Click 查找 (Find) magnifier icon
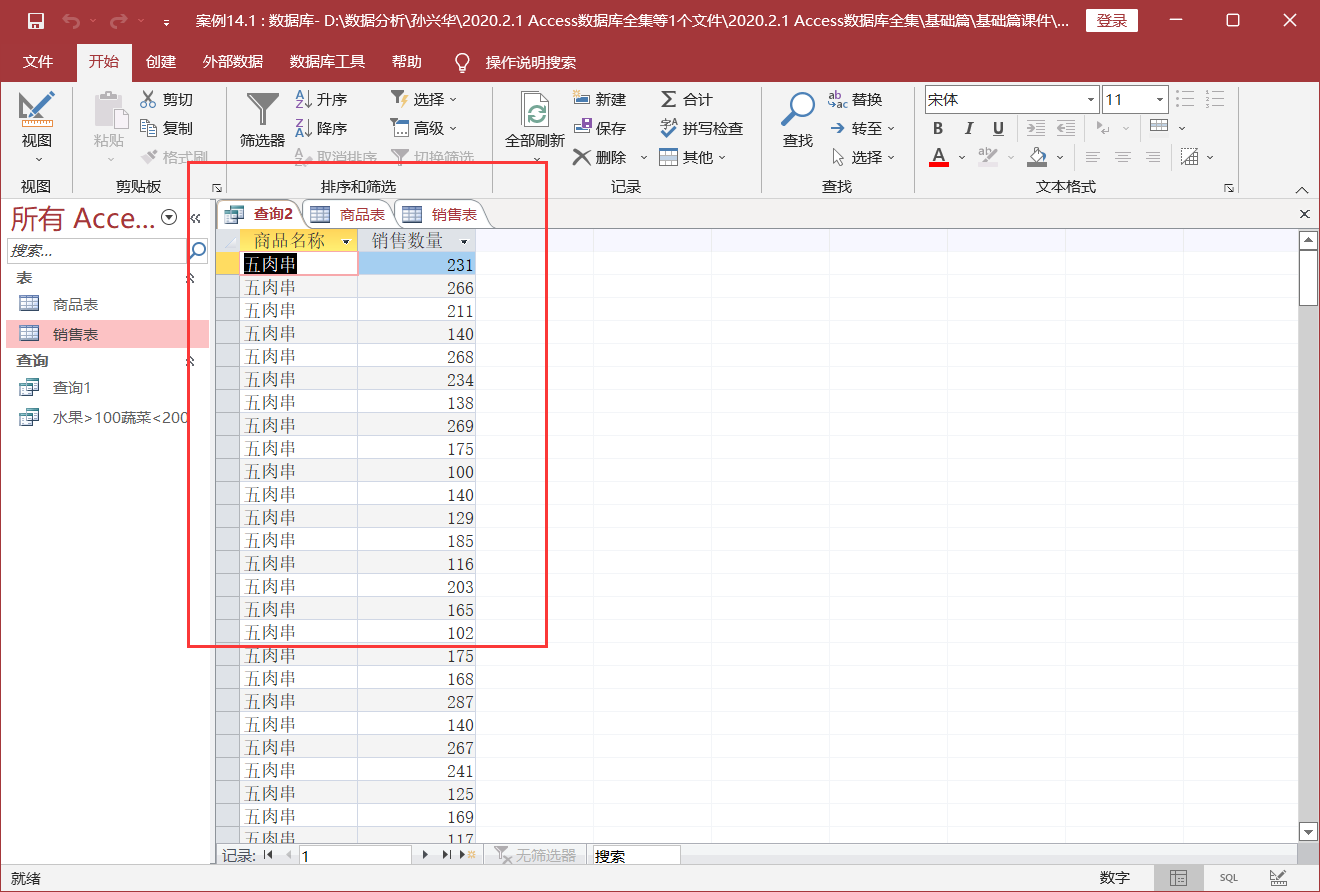Screen dimensions: 1320x892 pyautogui.click(x=798, y=108)
